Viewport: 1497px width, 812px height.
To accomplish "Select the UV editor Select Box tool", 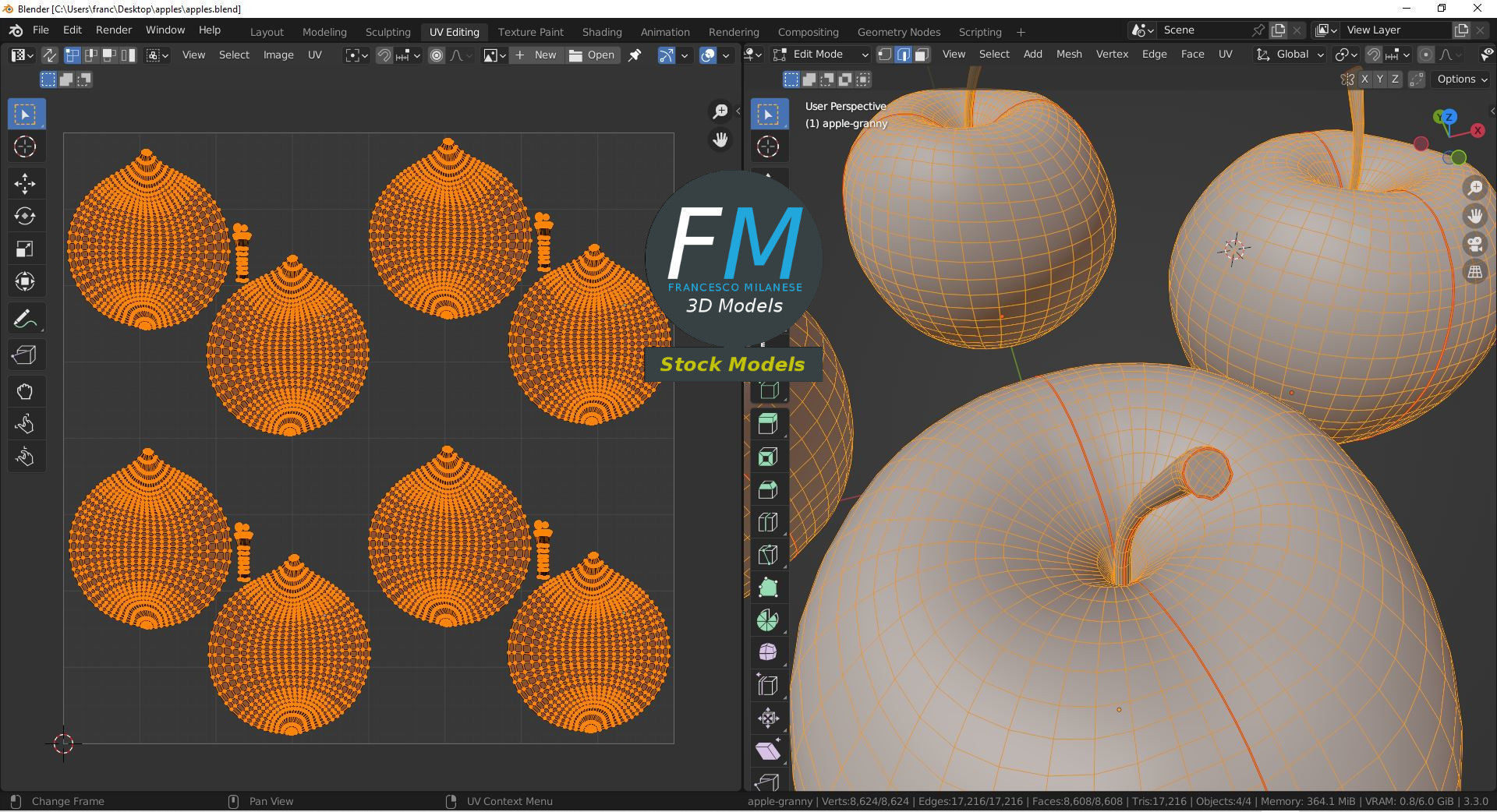I will tap(26, 115).
